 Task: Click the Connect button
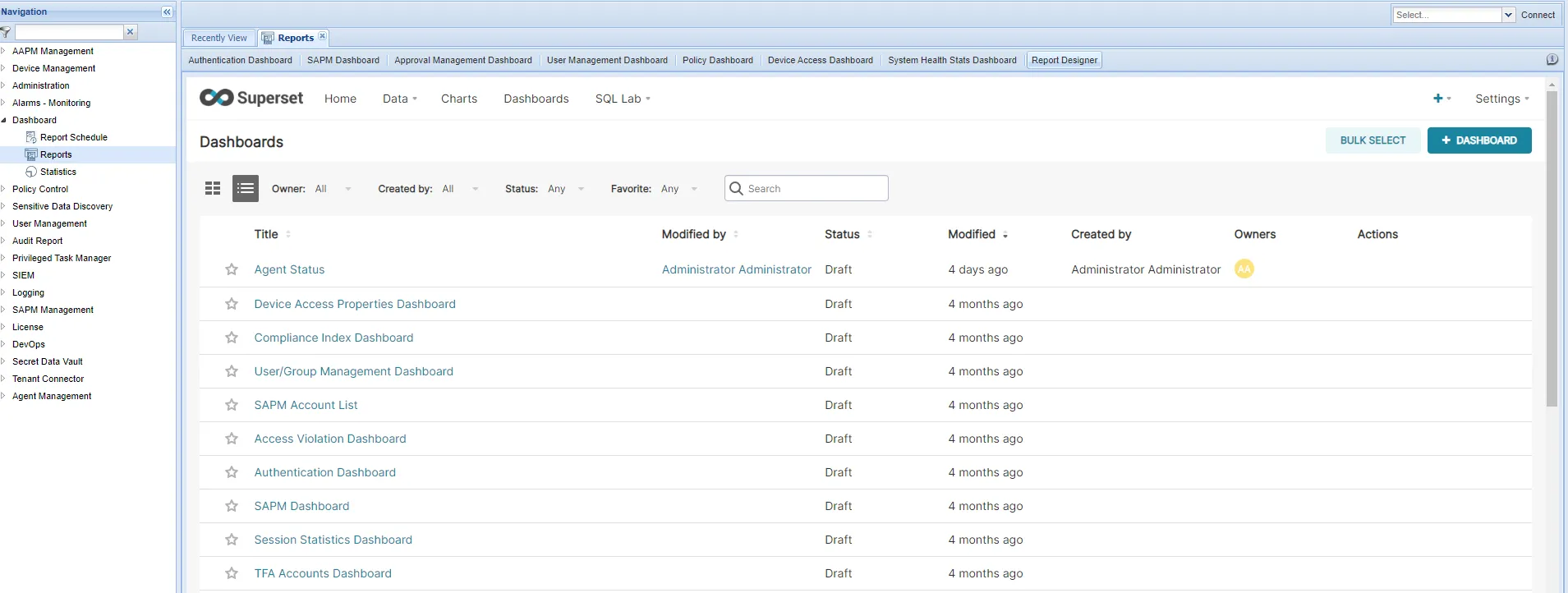point(1538,15)
